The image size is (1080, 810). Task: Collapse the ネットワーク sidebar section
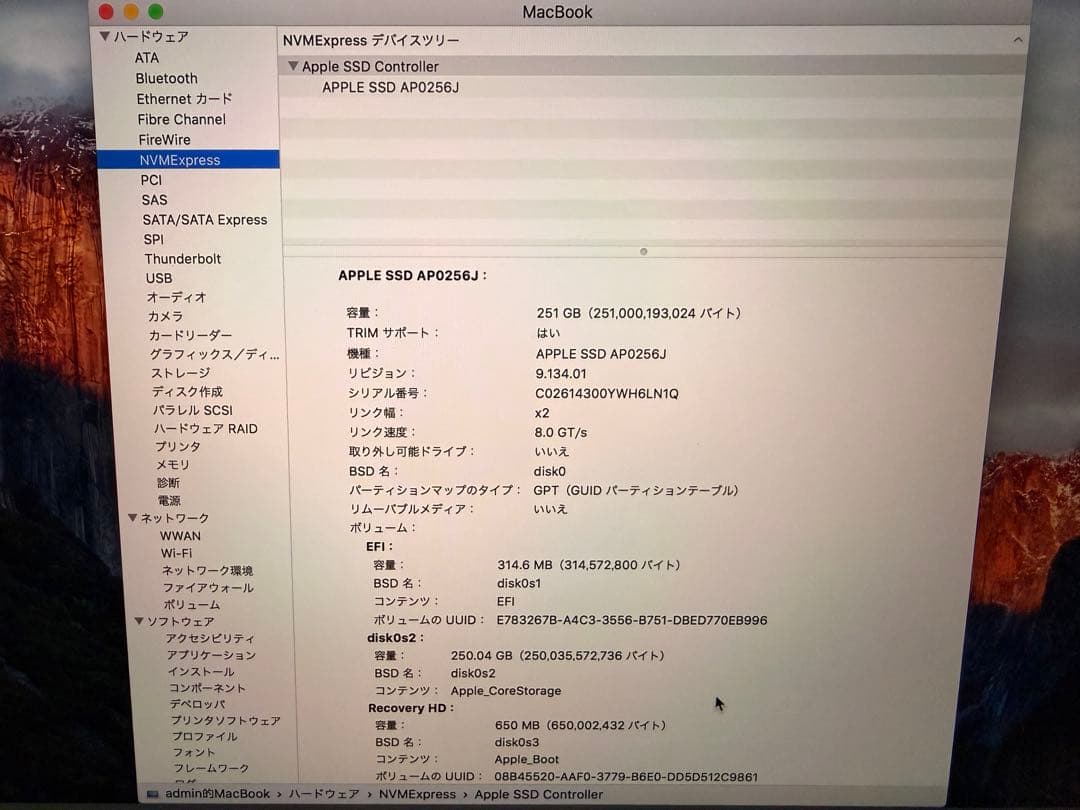click(x=131, y=518)
